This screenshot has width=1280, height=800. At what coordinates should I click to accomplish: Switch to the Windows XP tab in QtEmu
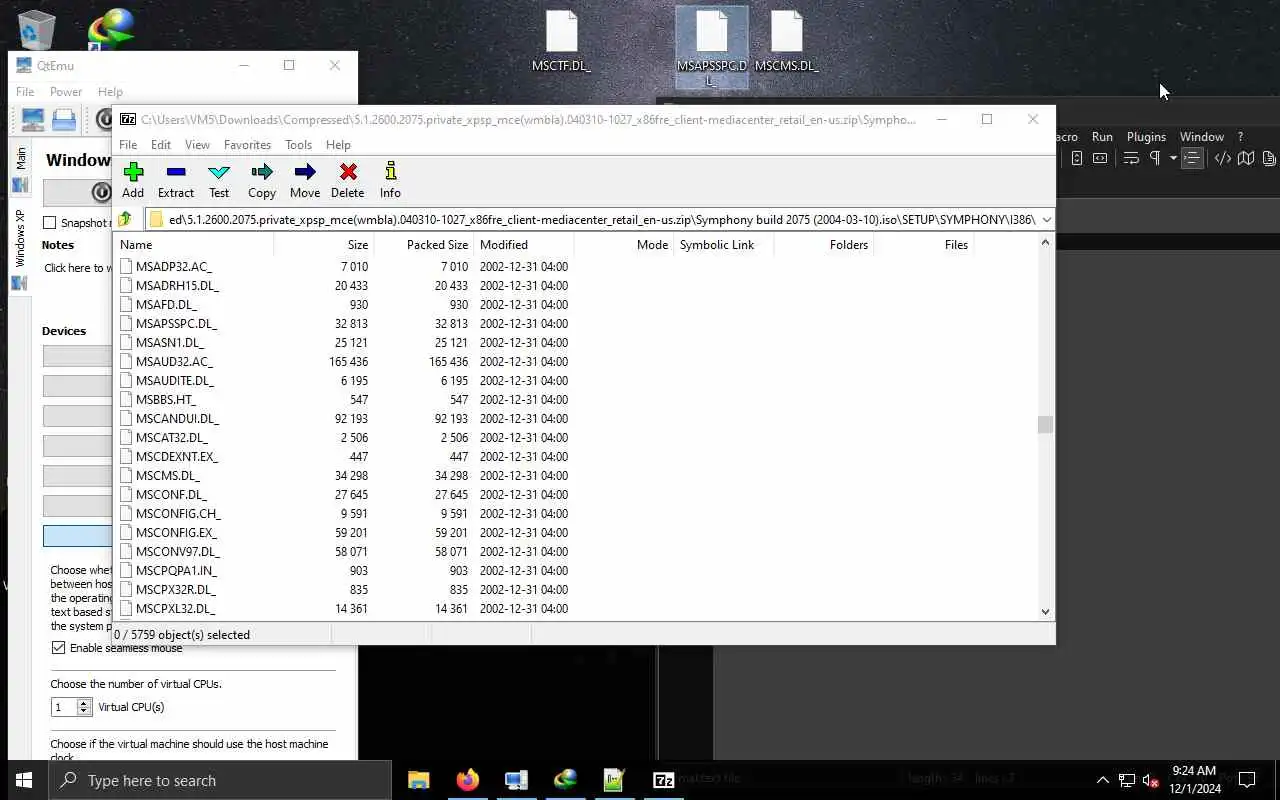click(x=20, y=245)
